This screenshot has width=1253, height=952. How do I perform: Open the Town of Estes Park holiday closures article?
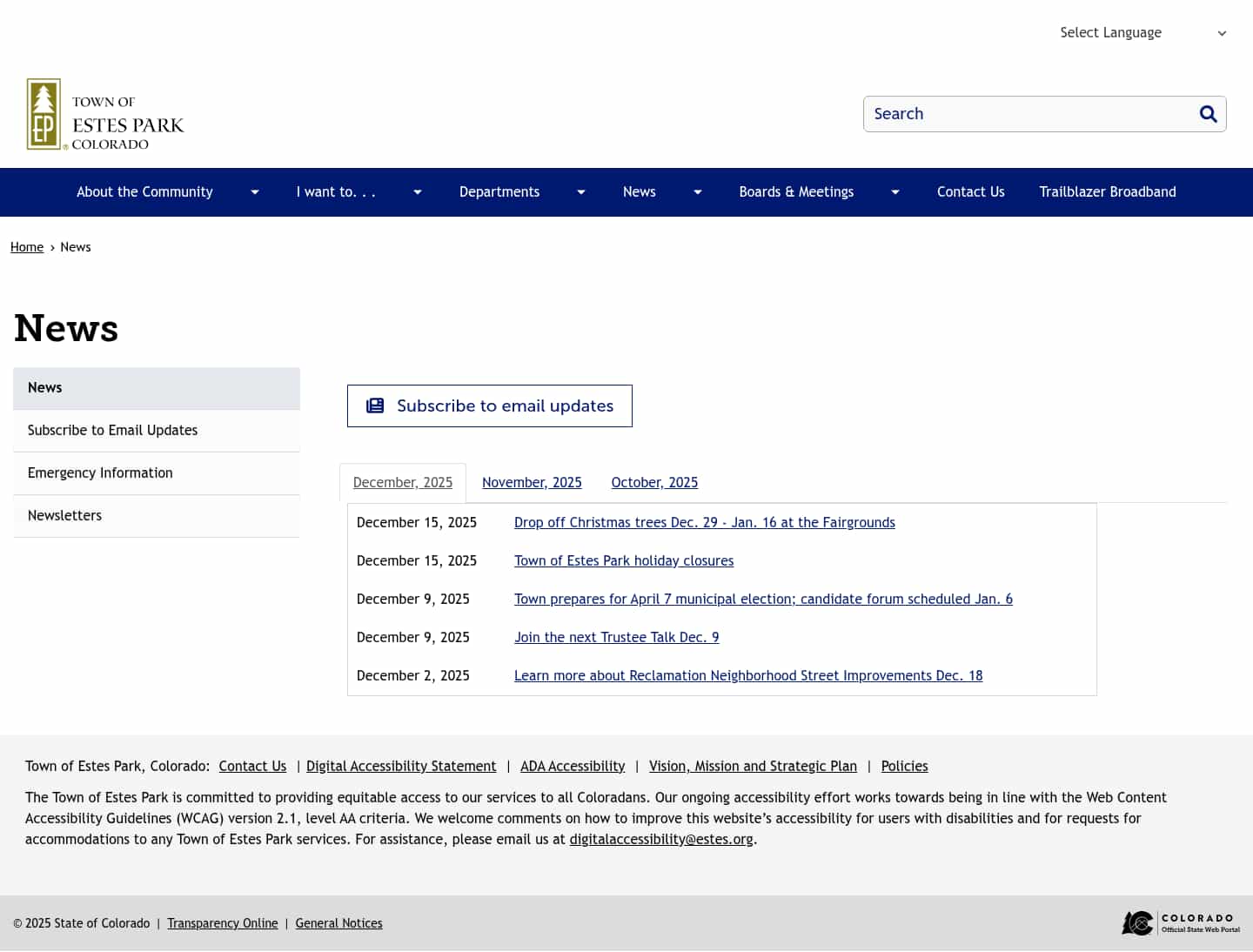pos(624,560)
